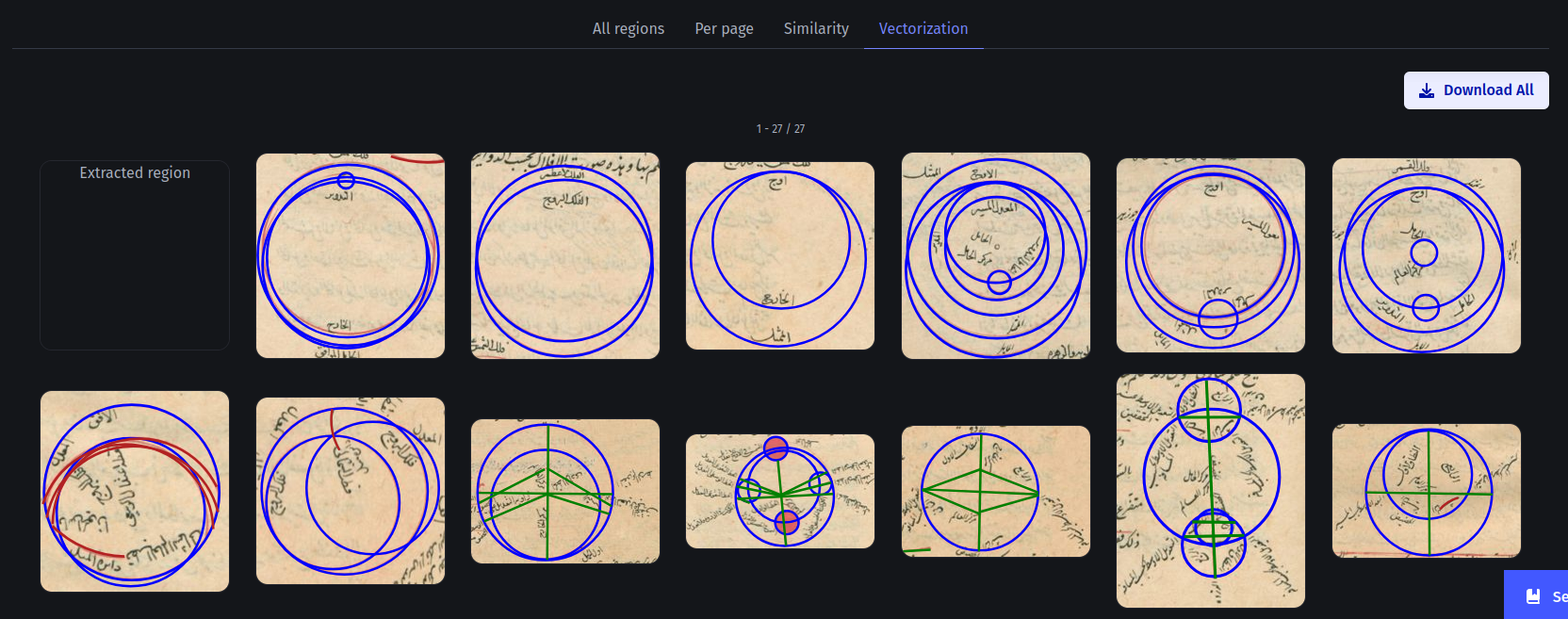Click the Vectorization tab
Viewport: 1568px width, 619px height.
pyautogui.click(x=923, y=28)
